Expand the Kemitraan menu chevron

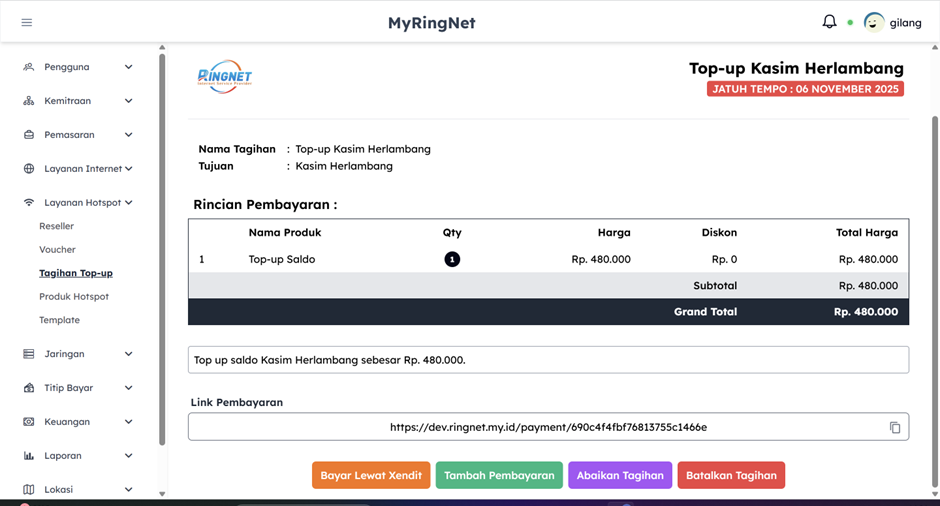click(x=128, y=101)
